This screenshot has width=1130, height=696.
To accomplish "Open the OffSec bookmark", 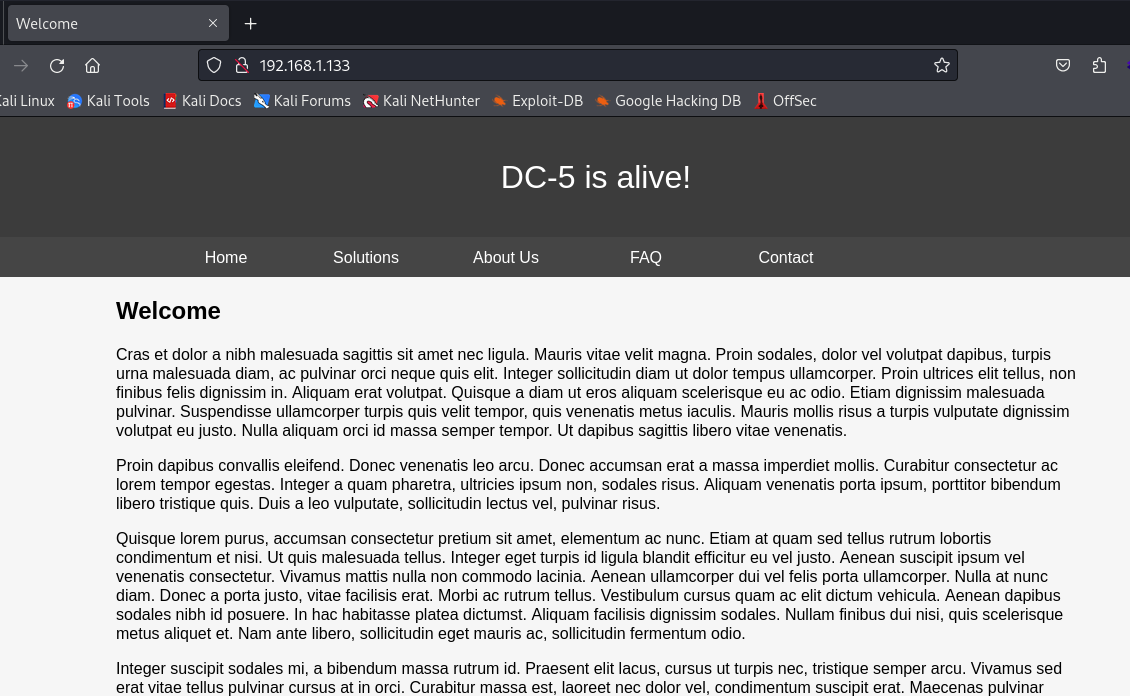I will pyautogui.click(x=786, y=101).
